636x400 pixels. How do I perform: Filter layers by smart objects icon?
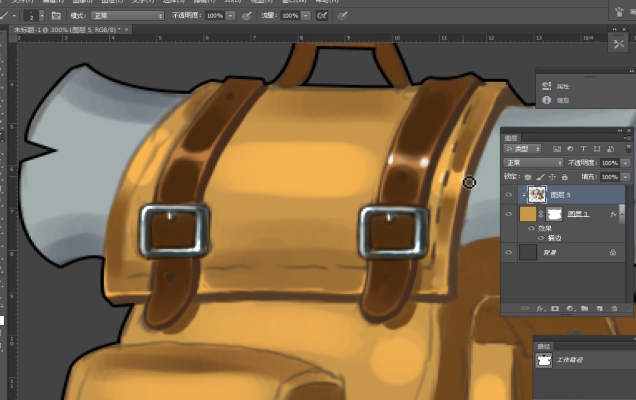click(x=610, y=149)
